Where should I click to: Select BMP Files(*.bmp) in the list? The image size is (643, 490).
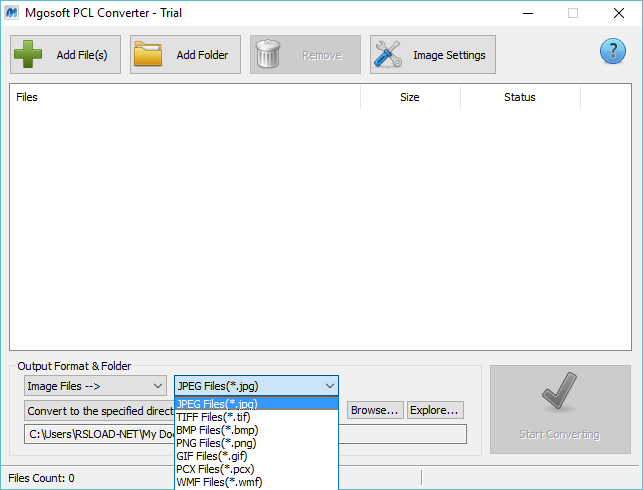click(x=256, y=430)
